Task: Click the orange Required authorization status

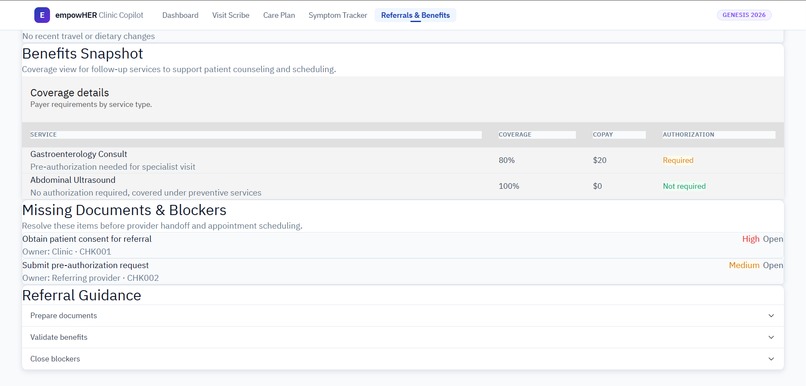Action: [x=678, y=160]
